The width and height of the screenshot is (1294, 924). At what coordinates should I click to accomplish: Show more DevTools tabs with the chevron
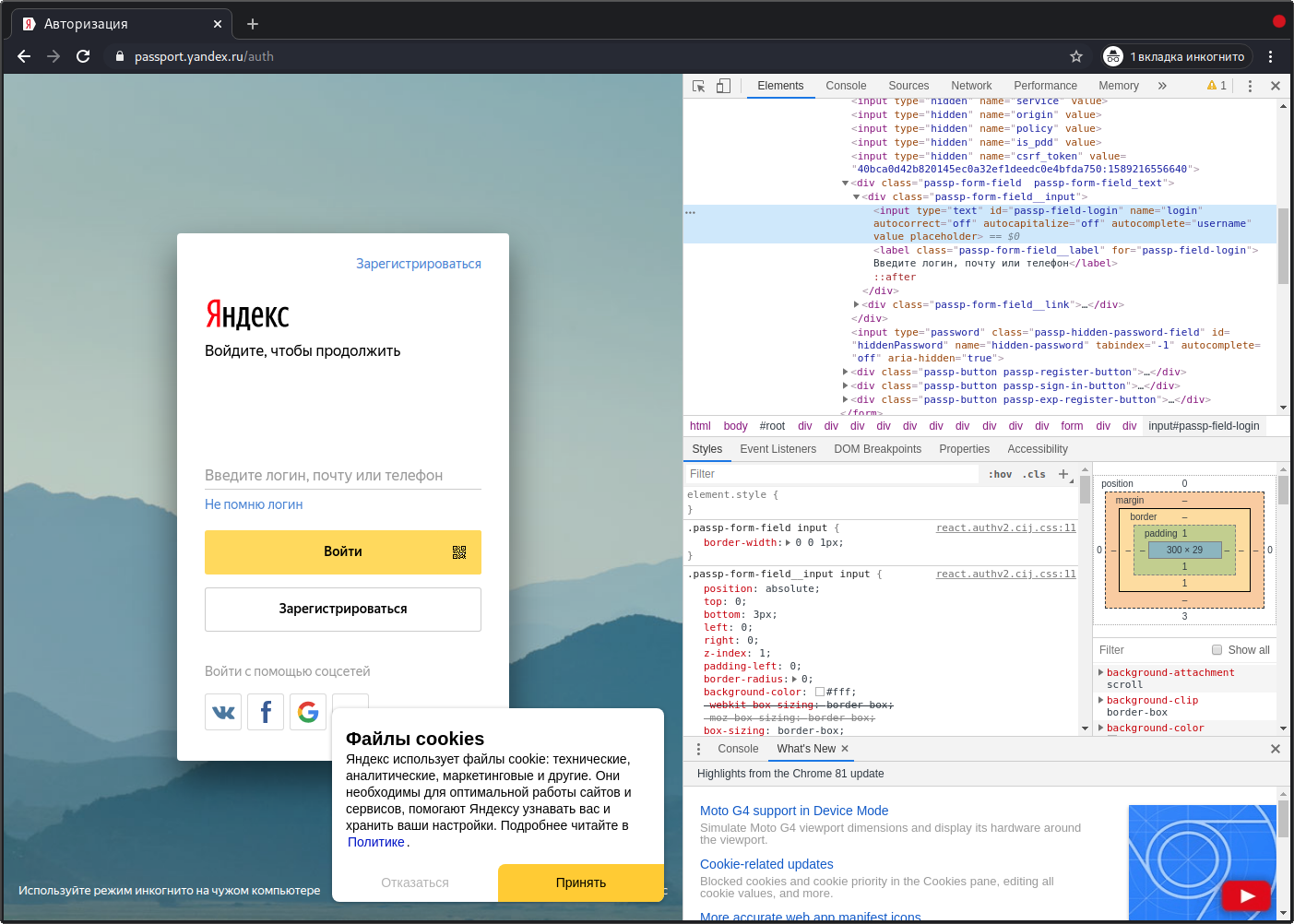pos(1162,86)
